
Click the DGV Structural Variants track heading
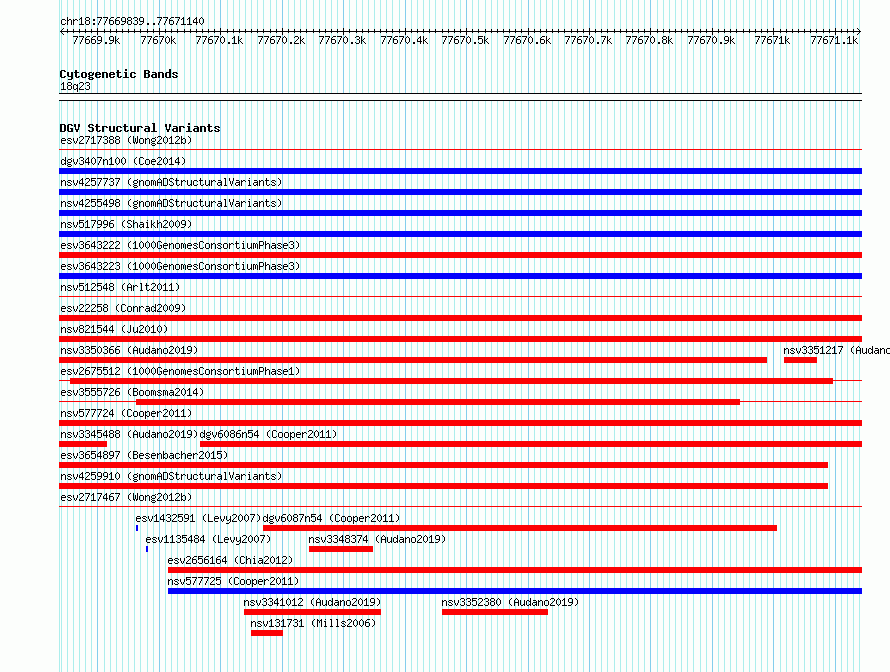click(140, 128)
